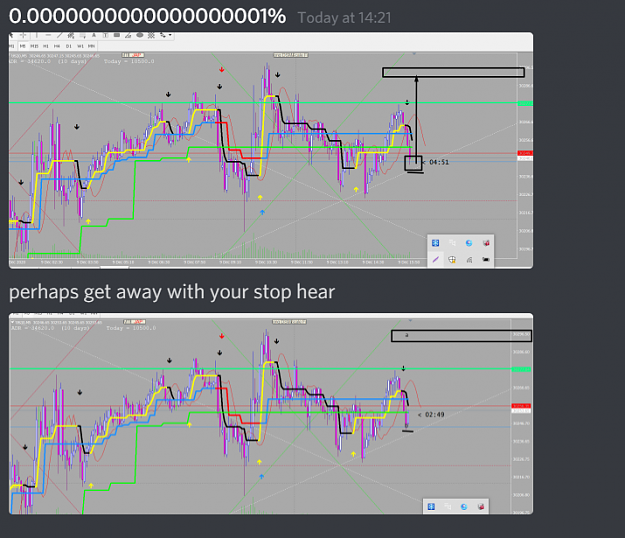Select the text label 'T' tool in the first chart's toolbar
This screenshot has height=538, width=625.
[106, 35]
